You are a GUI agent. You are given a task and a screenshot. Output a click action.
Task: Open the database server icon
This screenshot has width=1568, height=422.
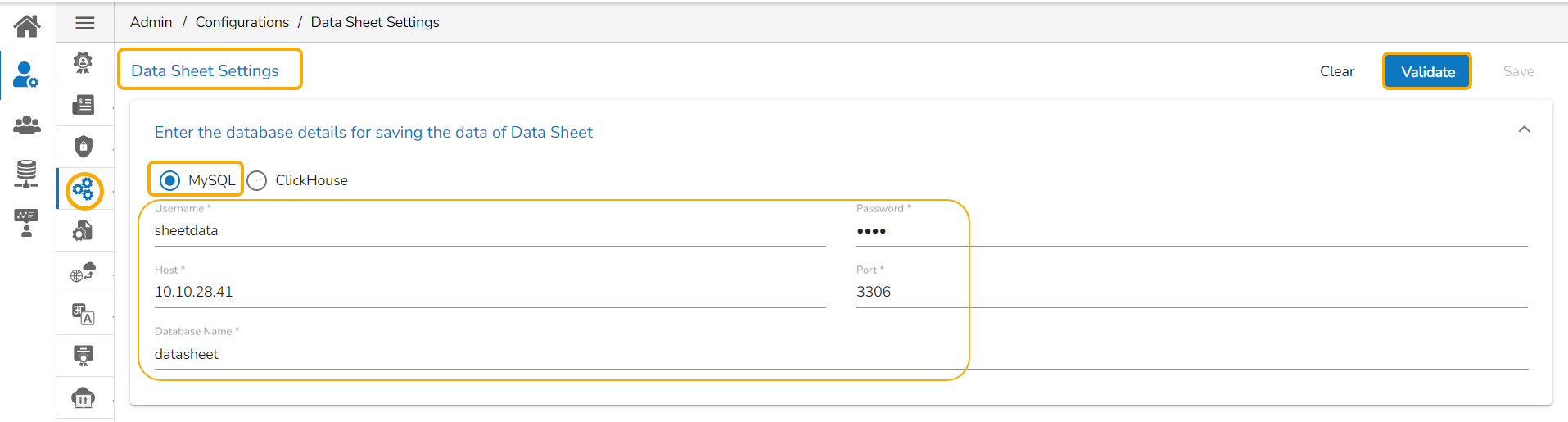pos(26,174)
